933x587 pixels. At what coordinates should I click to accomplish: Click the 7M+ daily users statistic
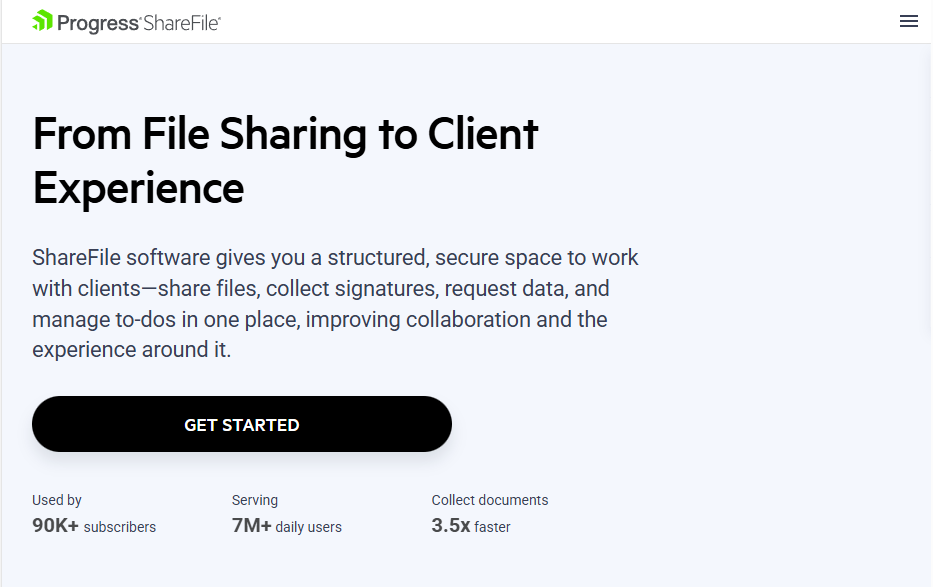(287, 526)
